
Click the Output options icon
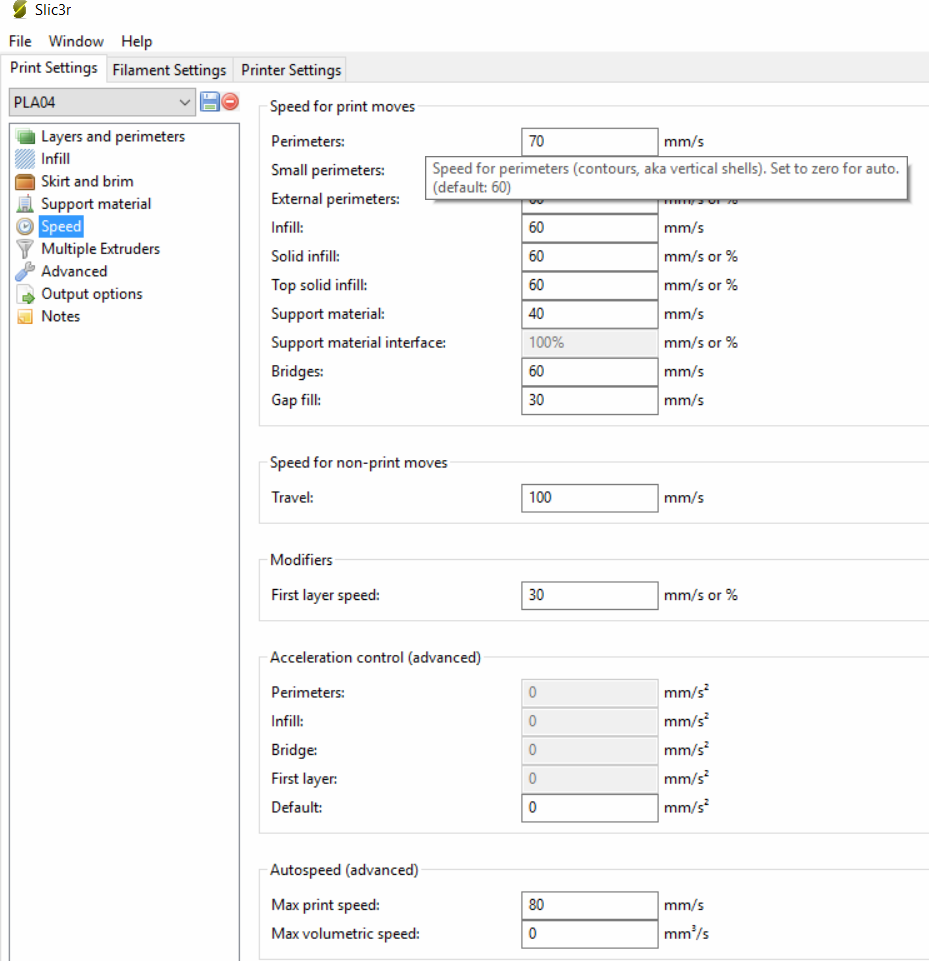point(25,294)
